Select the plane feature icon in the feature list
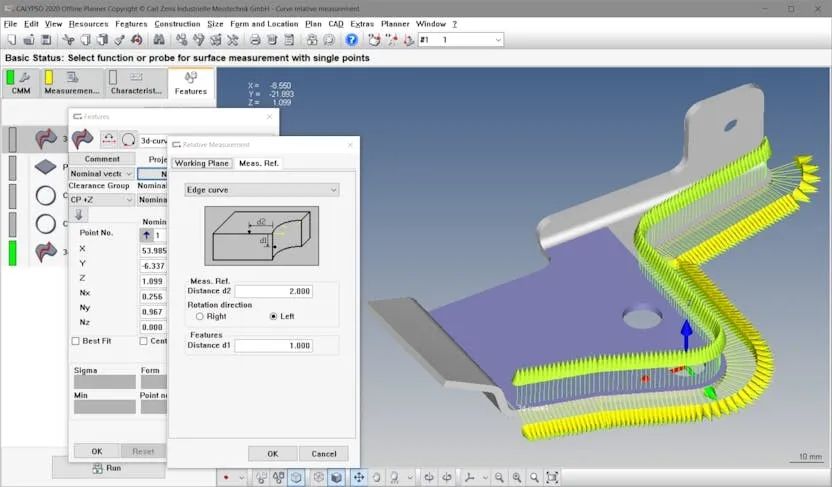 (46, 167)
